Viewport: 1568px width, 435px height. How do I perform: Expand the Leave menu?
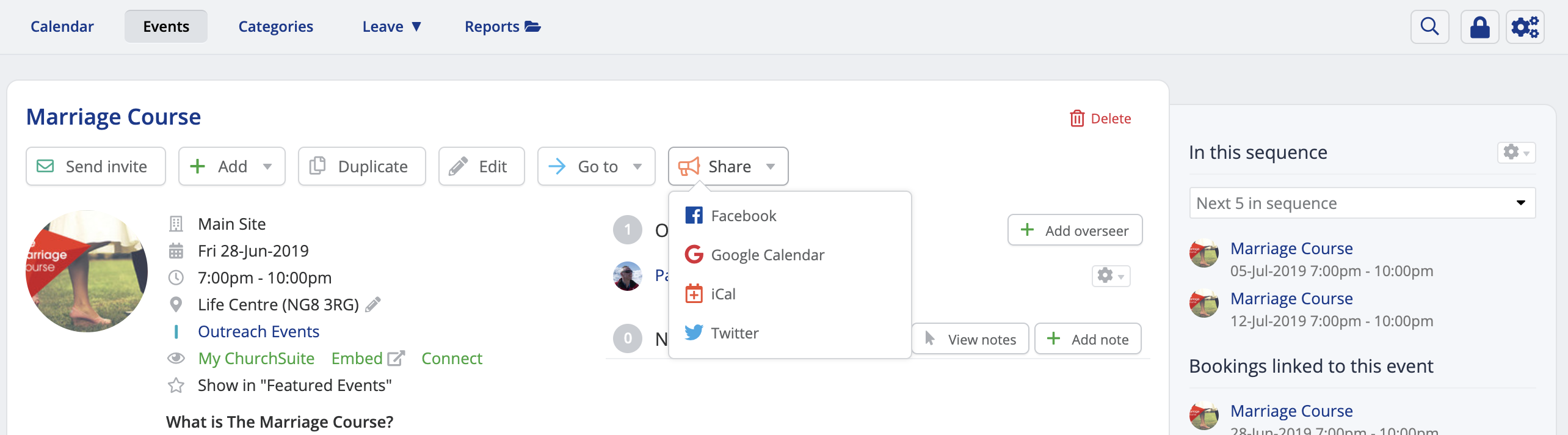390,26
